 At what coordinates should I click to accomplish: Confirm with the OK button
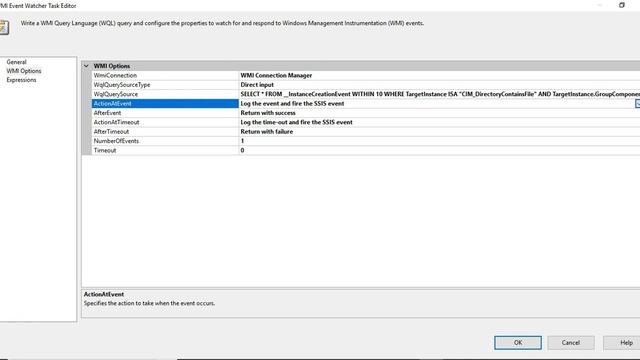click(518, 343)
